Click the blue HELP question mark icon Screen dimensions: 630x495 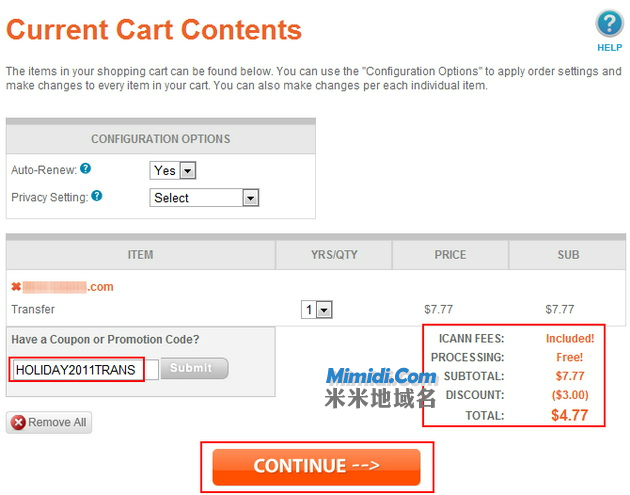coord(610,24)
